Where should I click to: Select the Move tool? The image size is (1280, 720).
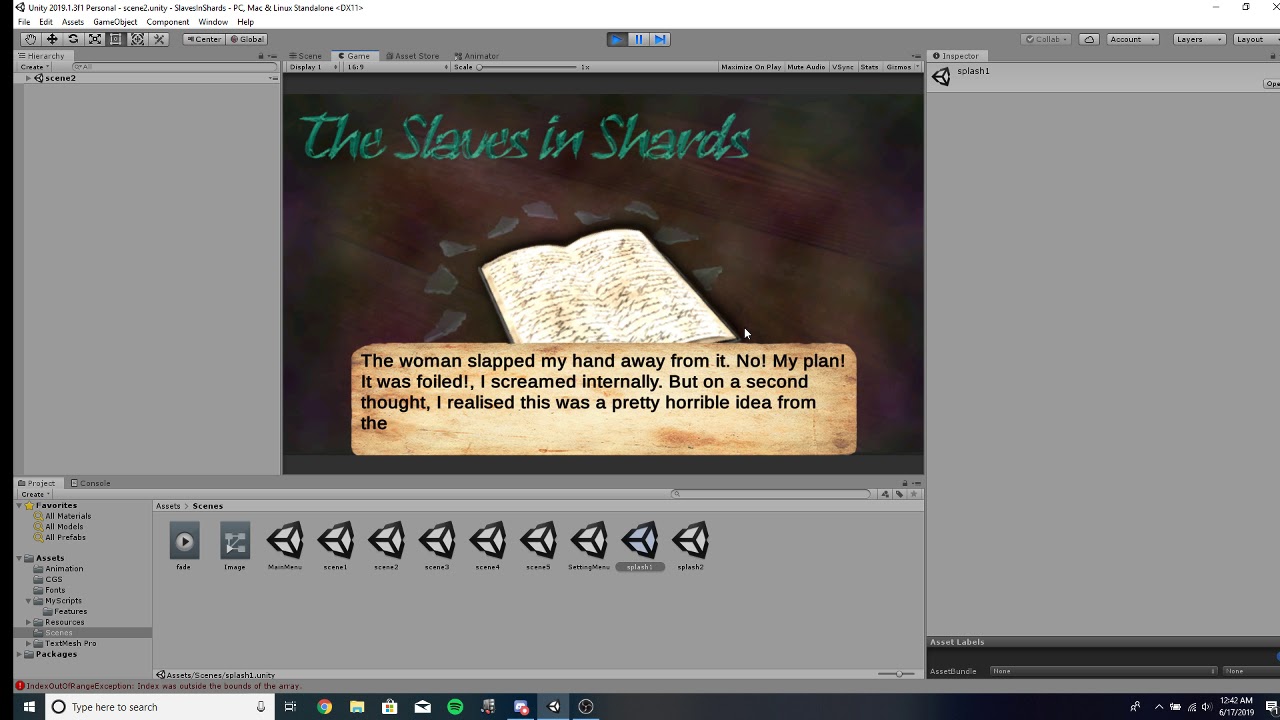tap(52, 39)
